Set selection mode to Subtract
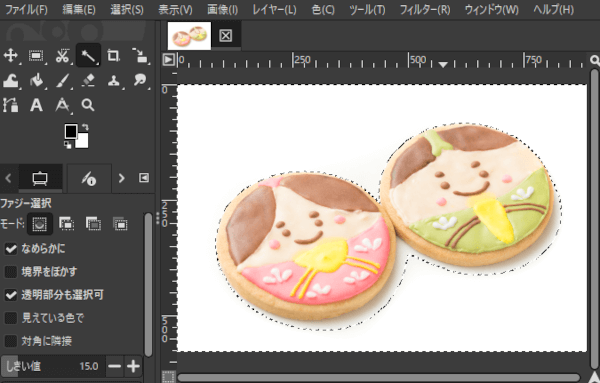The image size is (600, 383). point(93,224)
